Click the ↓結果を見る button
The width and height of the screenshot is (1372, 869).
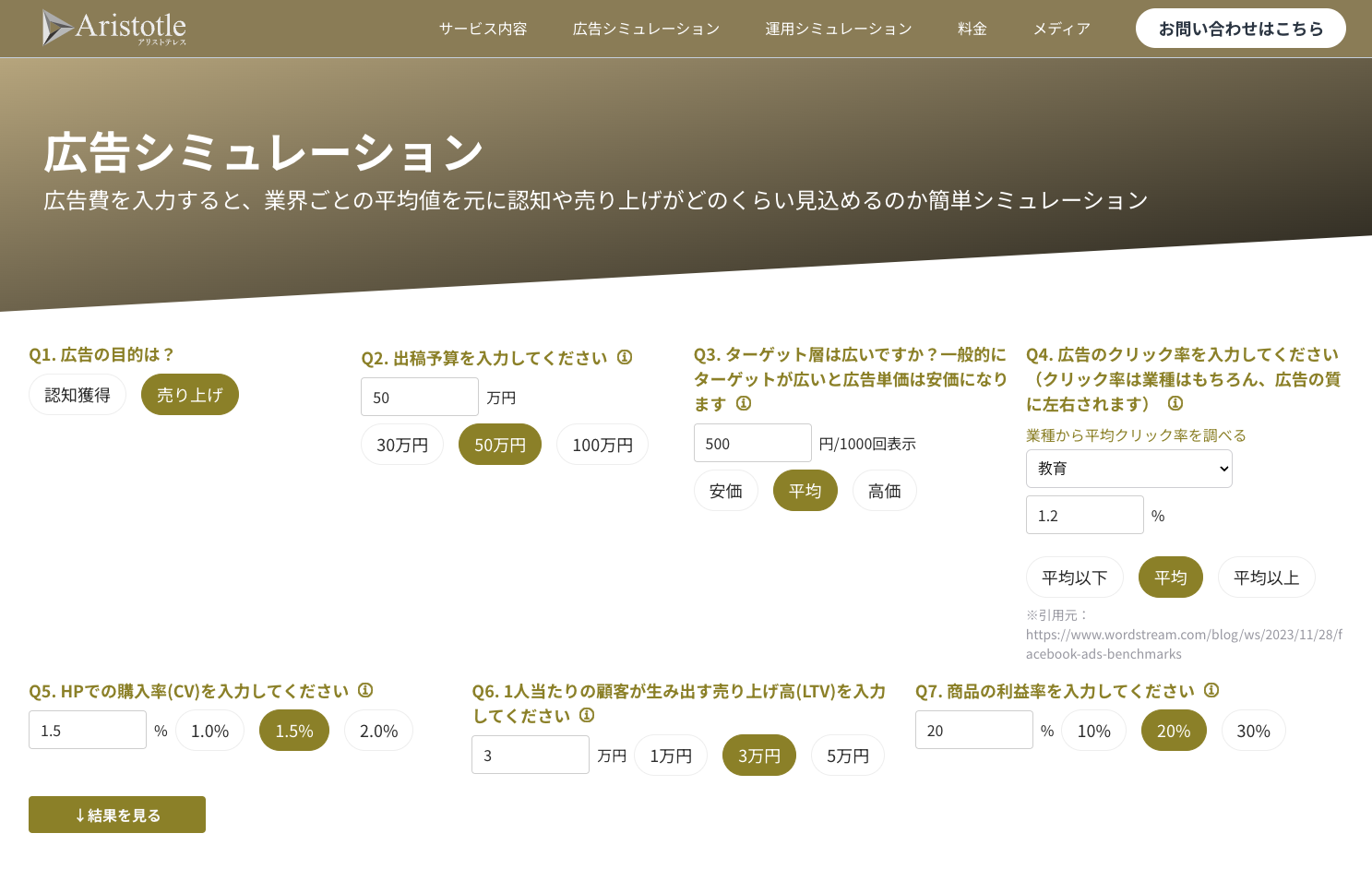(x=117, y=815)
